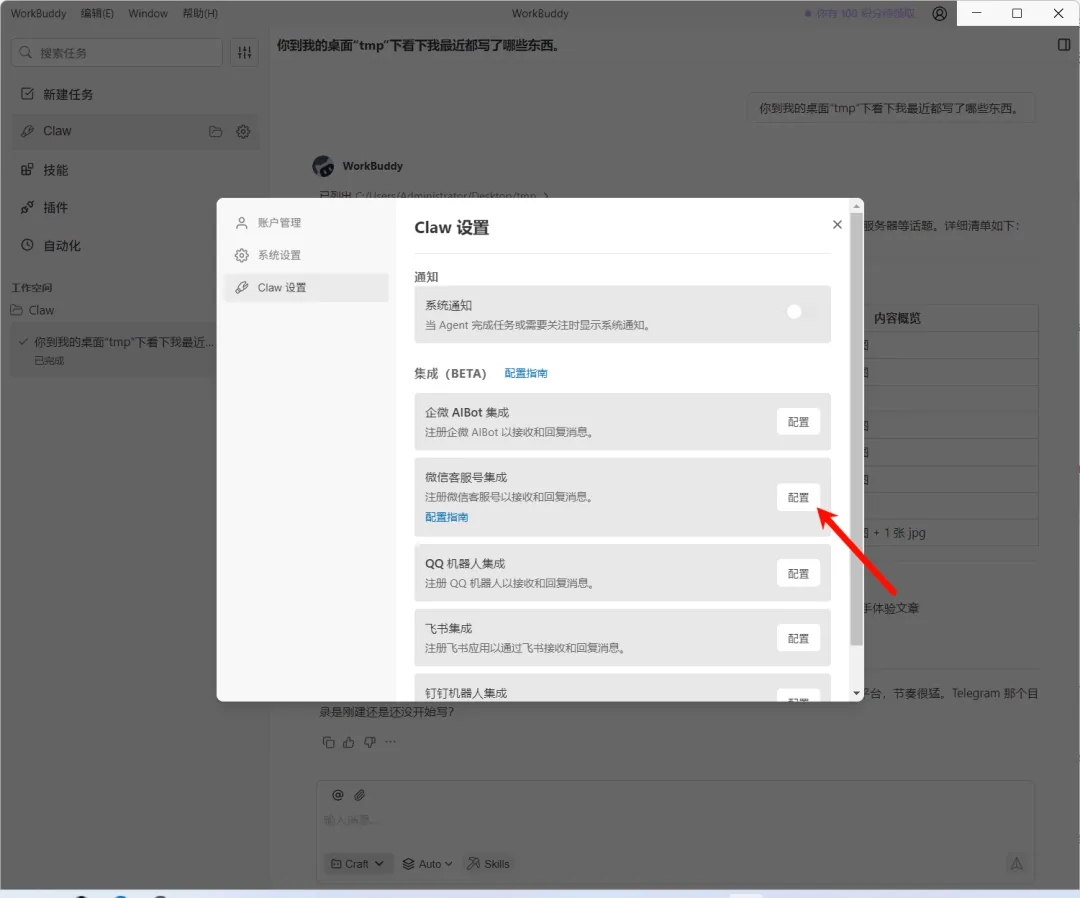The image size is (1080, 898).
Task: Toggle the 系统通知 switch
Action: 801,312
